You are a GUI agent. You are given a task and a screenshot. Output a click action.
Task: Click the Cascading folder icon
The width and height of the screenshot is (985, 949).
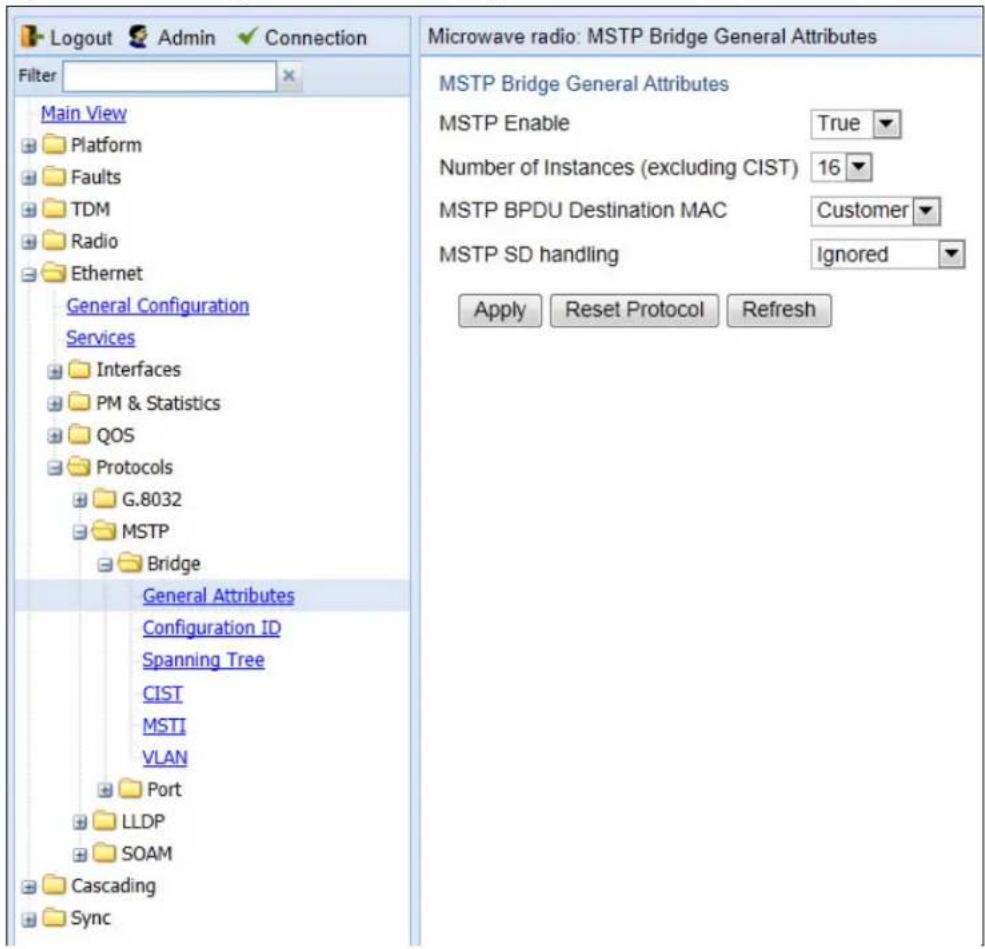pyautogui.click(x=54, y=886)
